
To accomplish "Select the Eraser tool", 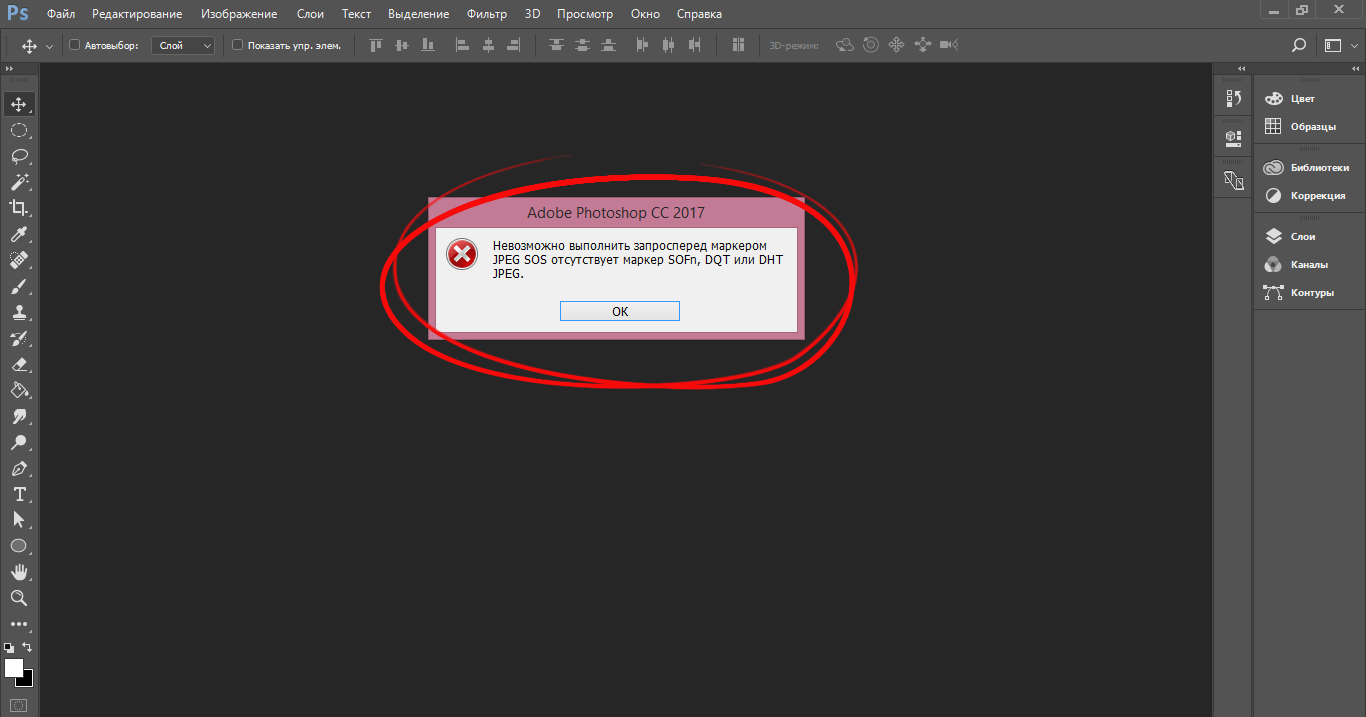I will point(18,365).
